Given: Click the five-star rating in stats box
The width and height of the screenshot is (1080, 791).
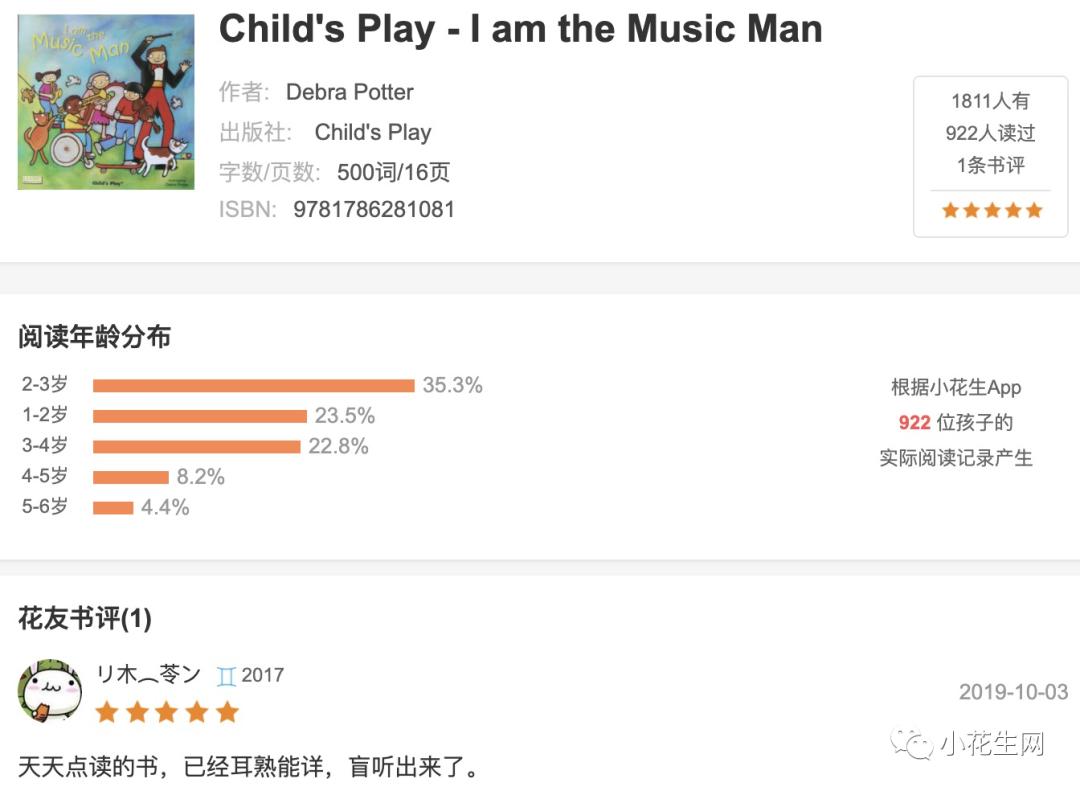Looking at the screenshot, I should pyautogui.click(x=992, y=210).
